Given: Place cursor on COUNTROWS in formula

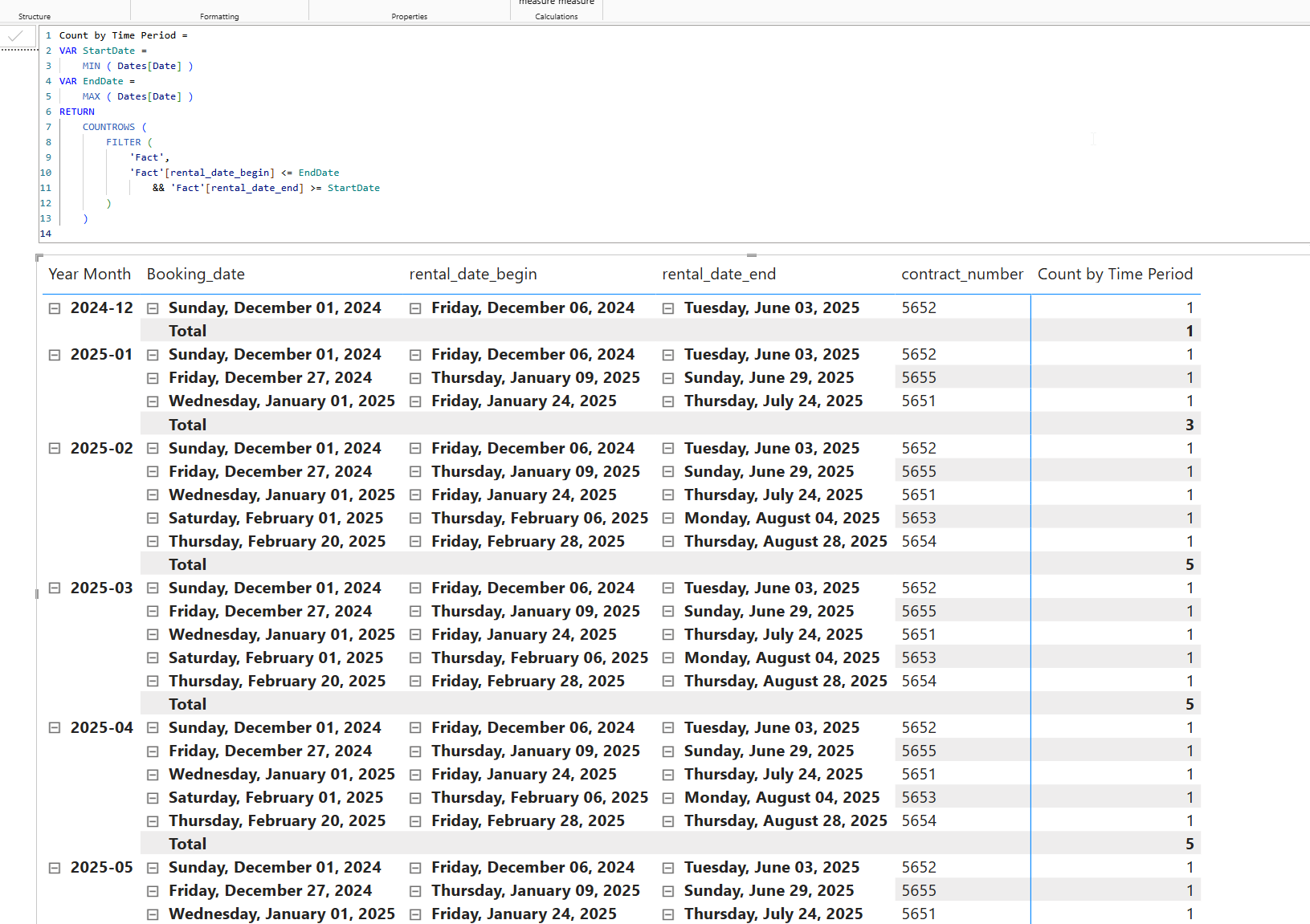Looking at the screenshot, I should point(108,127).
